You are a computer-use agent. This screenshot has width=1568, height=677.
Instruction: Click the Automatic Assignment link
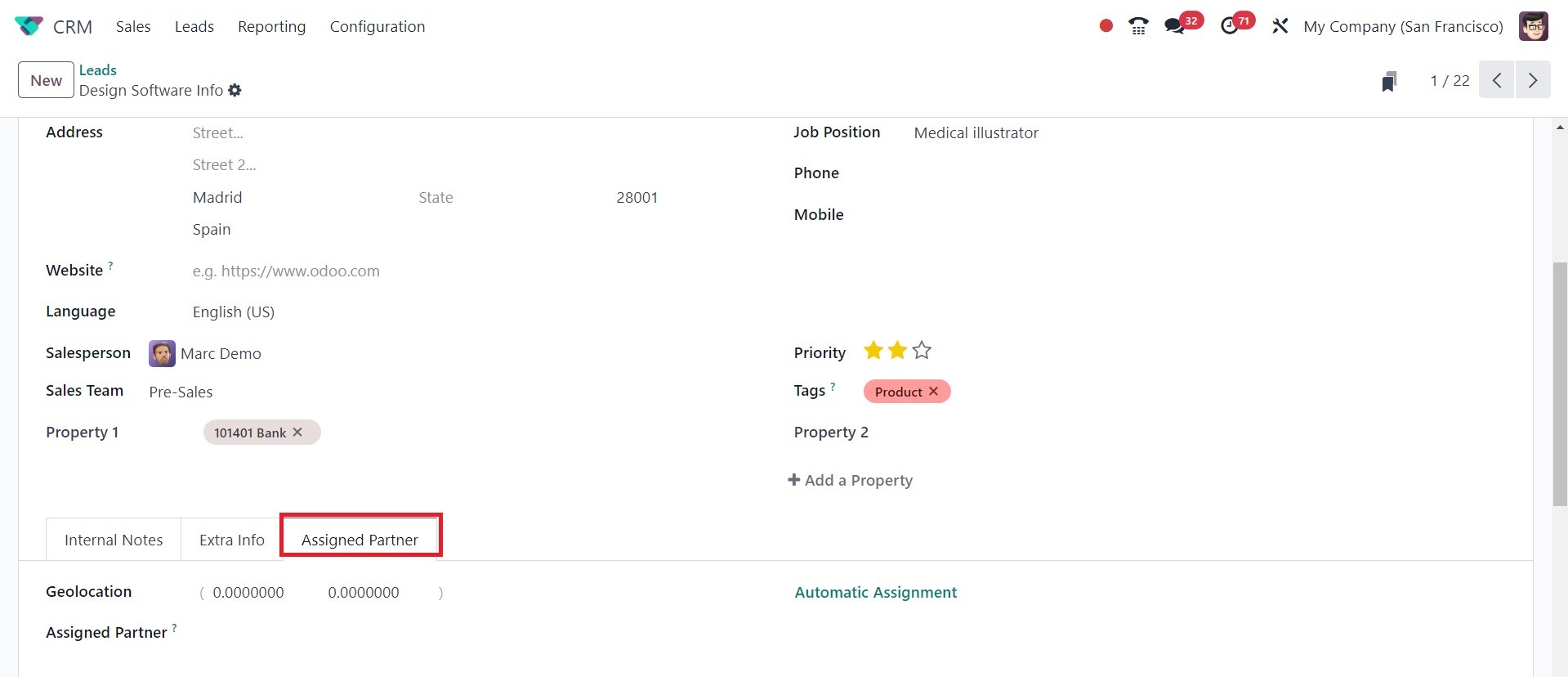pyautogui.click(x=875, y=593)
